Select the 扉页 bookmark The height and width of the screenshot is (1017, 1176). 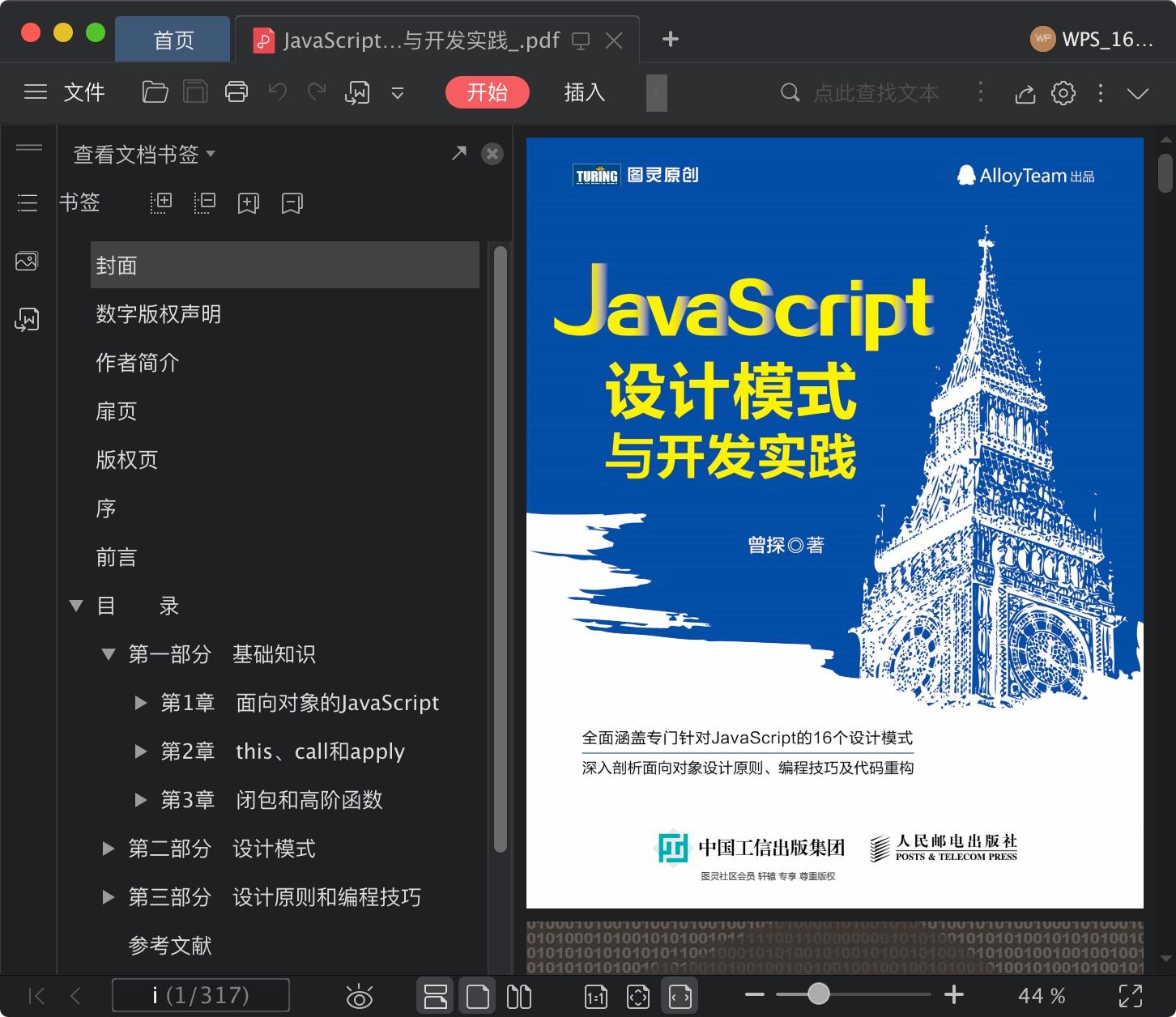117,411
